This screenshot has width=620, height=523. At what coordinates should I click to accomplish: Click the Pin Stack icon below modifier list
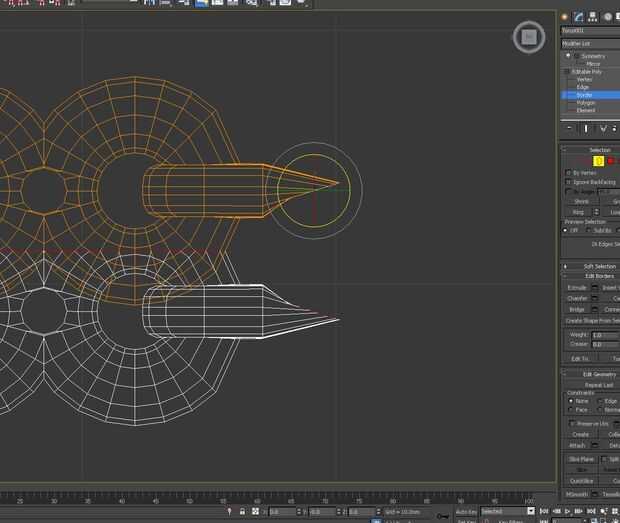(569, 128)
